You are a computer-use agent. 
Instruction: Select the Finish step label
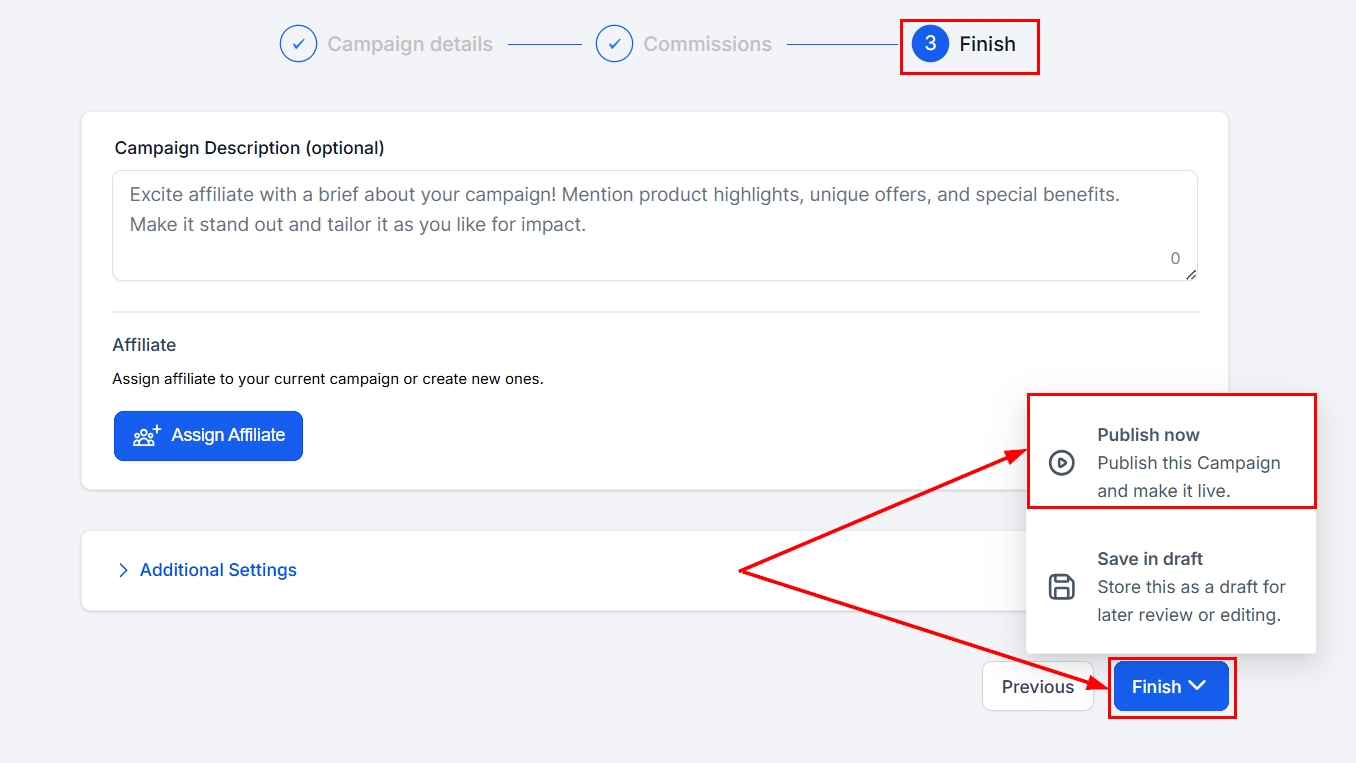[x=987, y=44]
